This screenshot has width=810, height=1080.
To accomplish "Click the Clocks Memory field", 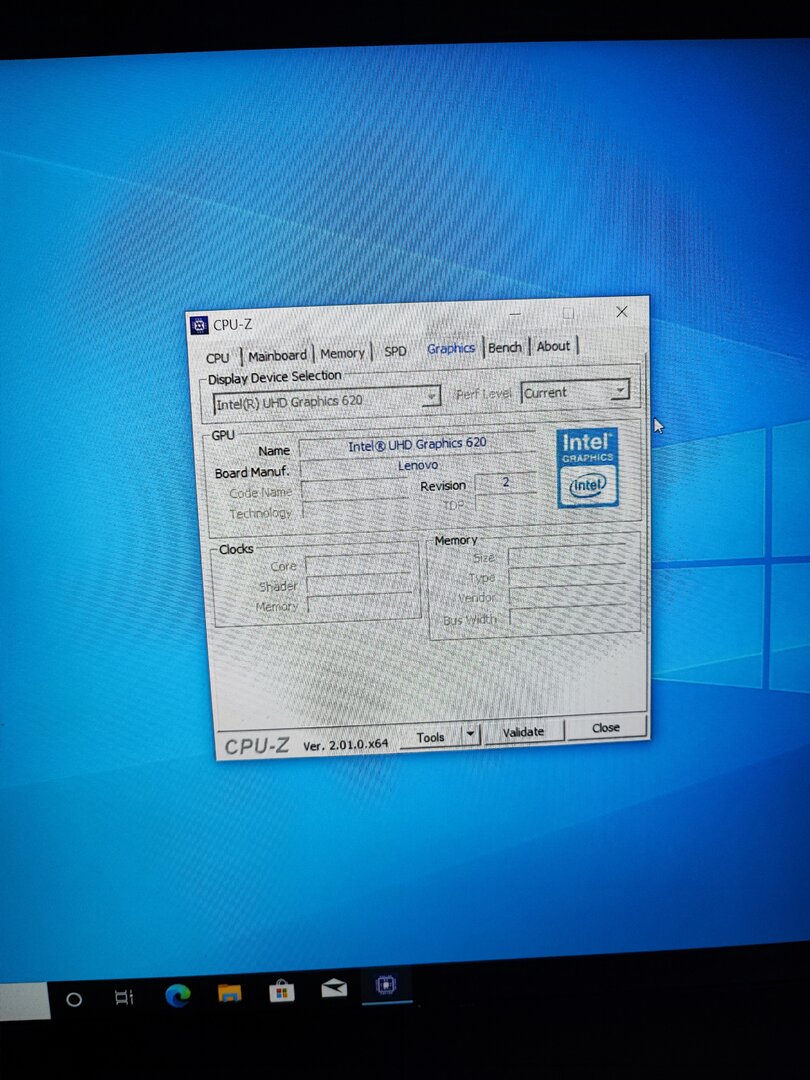I will [360, 604].
